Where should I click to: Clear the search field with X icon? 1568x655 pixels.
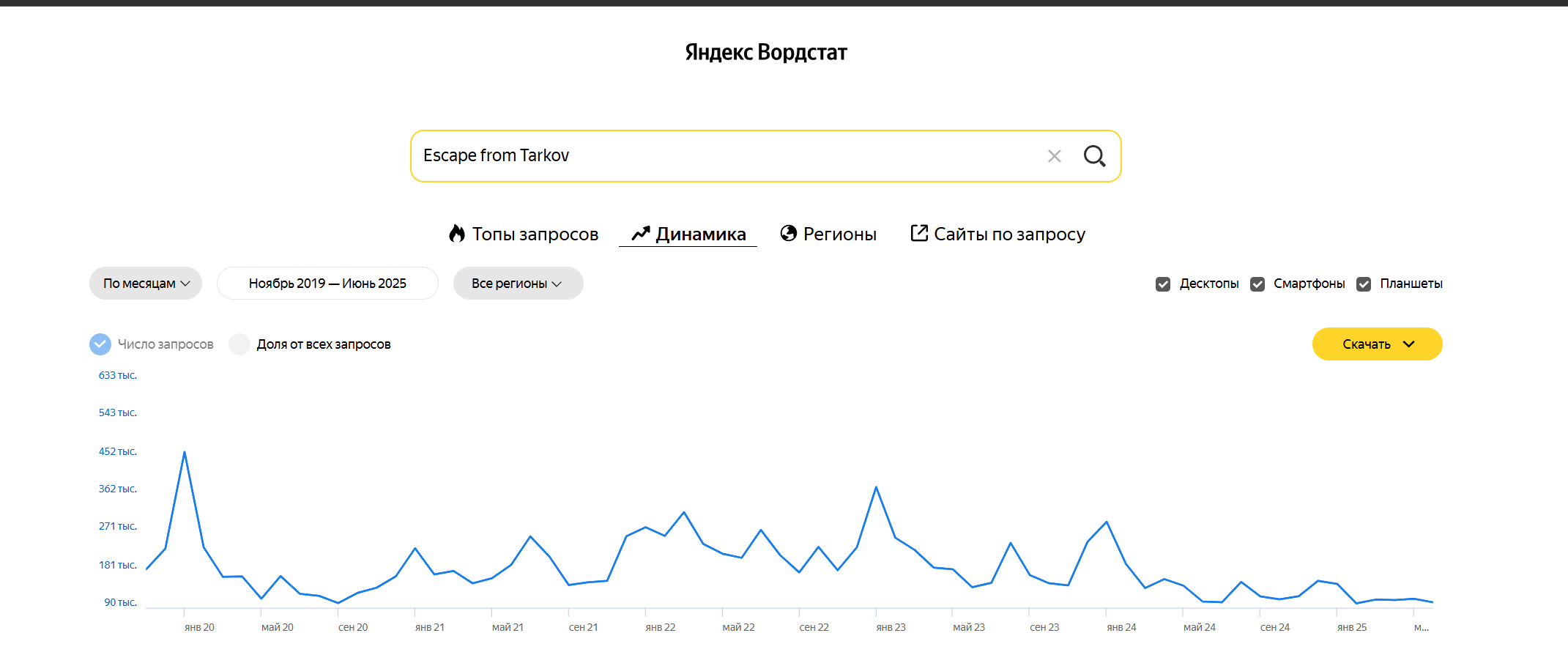(x=1054, y=156)
